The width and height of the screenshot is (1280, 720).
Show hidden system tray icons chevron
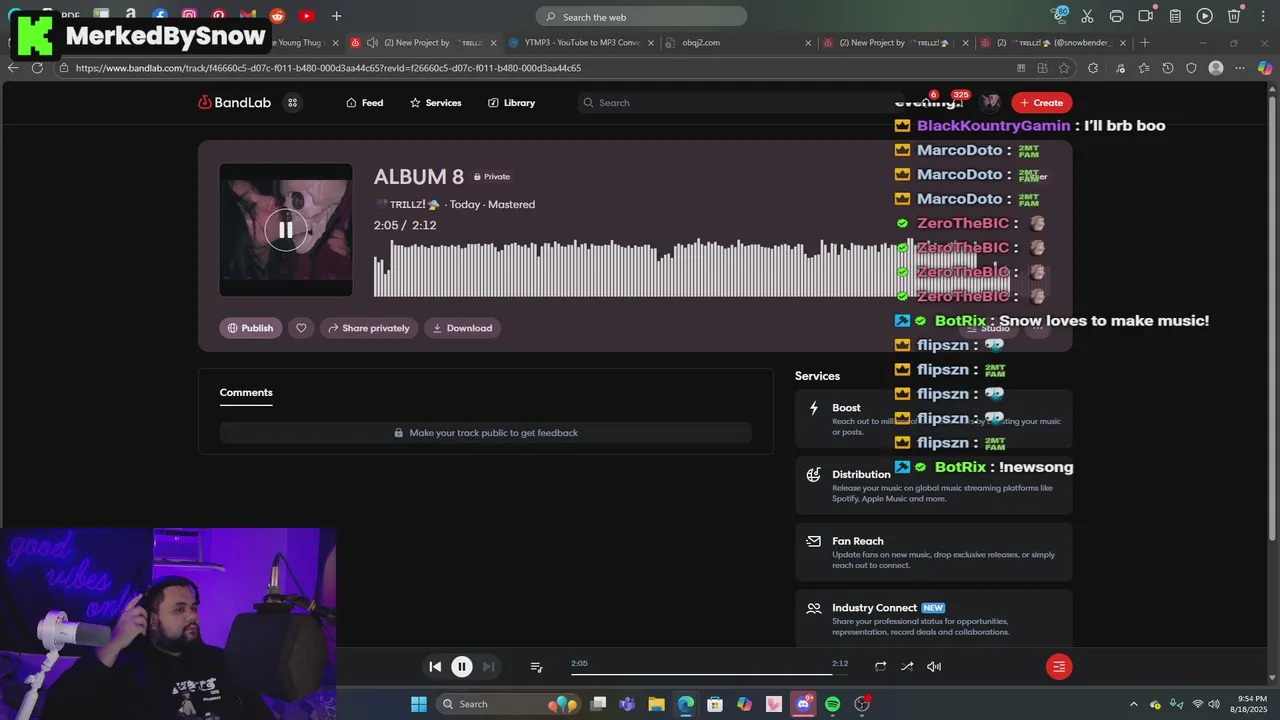click(1133, 704)
